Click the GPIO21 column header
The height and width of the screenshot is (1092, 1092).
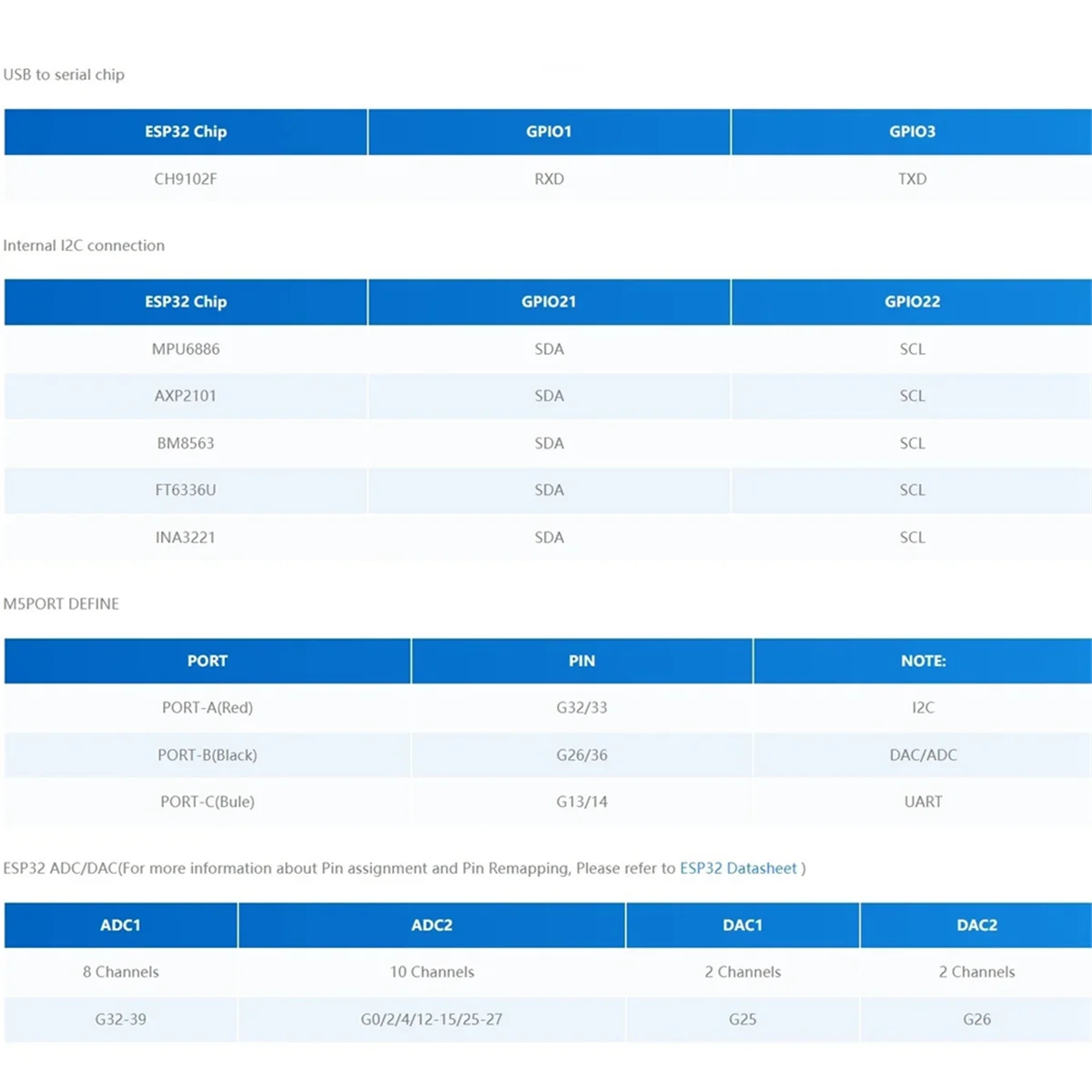[x=549, y=302]
